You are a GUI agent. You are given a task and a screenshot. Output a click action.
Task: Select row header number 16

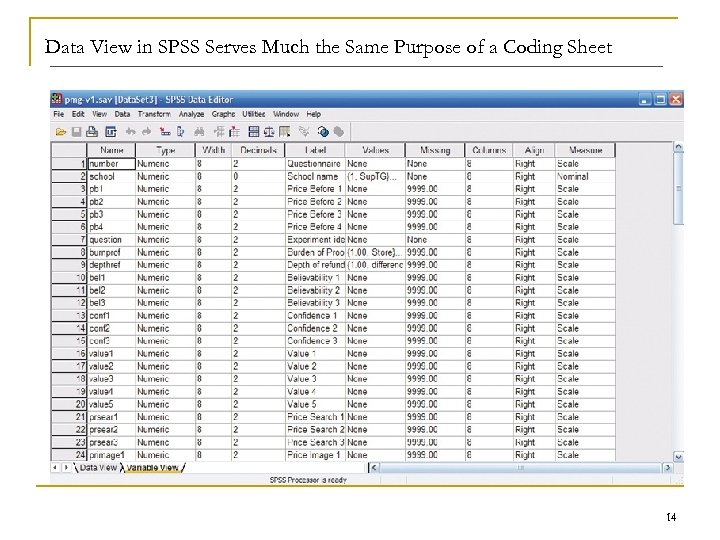pyautogui.click(x=69, y=354)
